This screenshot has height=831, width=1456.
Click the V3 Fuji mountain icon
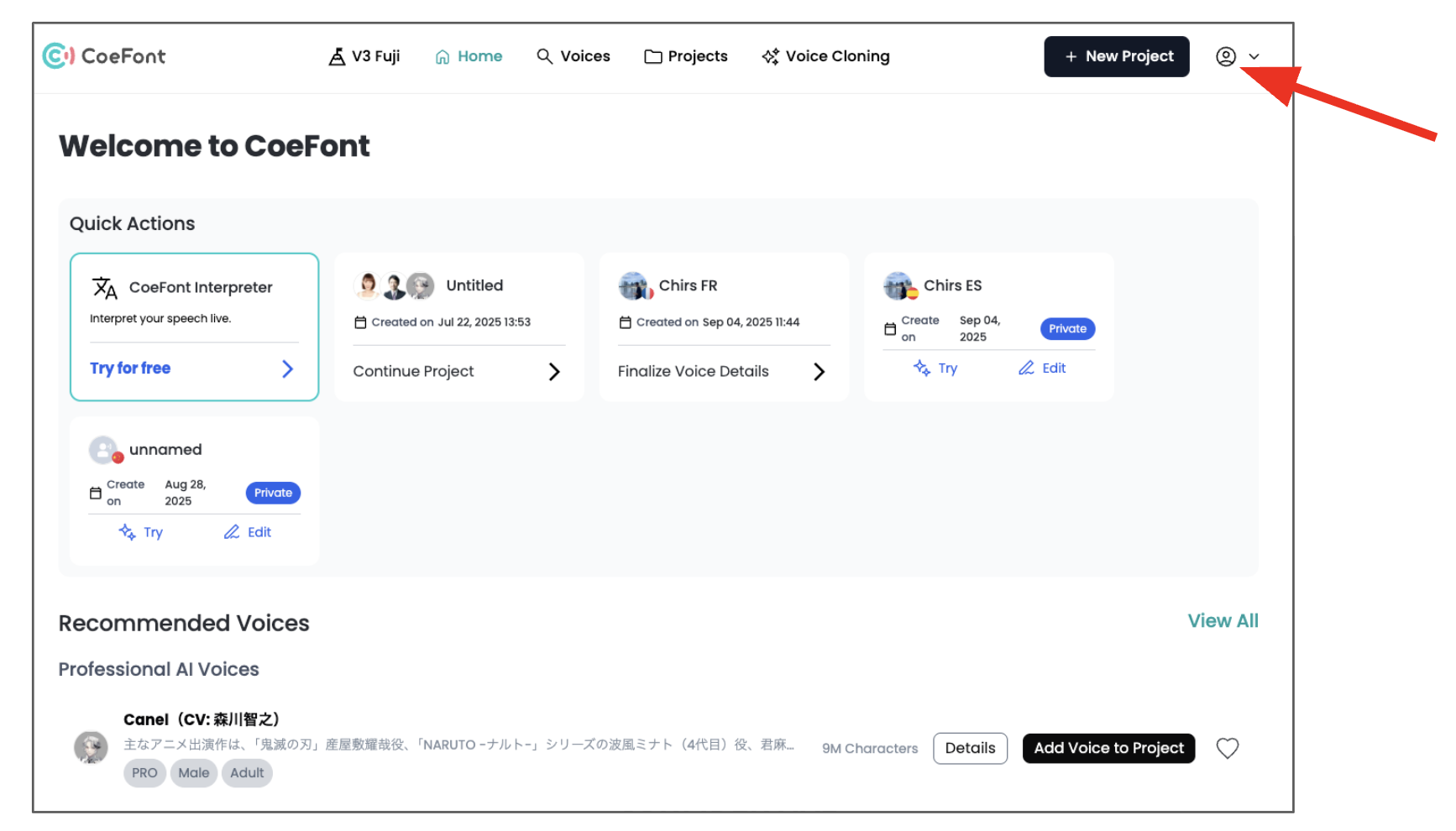point(337,56)
